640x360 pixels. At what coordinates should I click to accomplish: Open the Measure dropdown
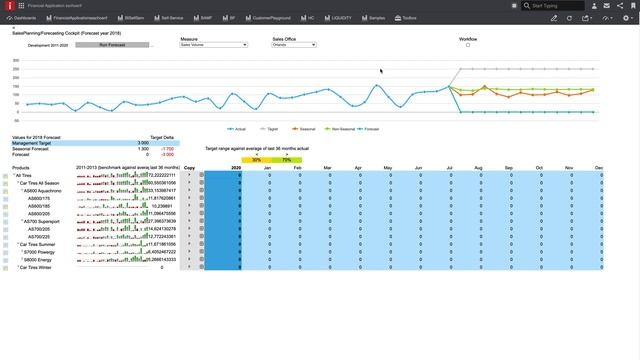tap(213, 44)
